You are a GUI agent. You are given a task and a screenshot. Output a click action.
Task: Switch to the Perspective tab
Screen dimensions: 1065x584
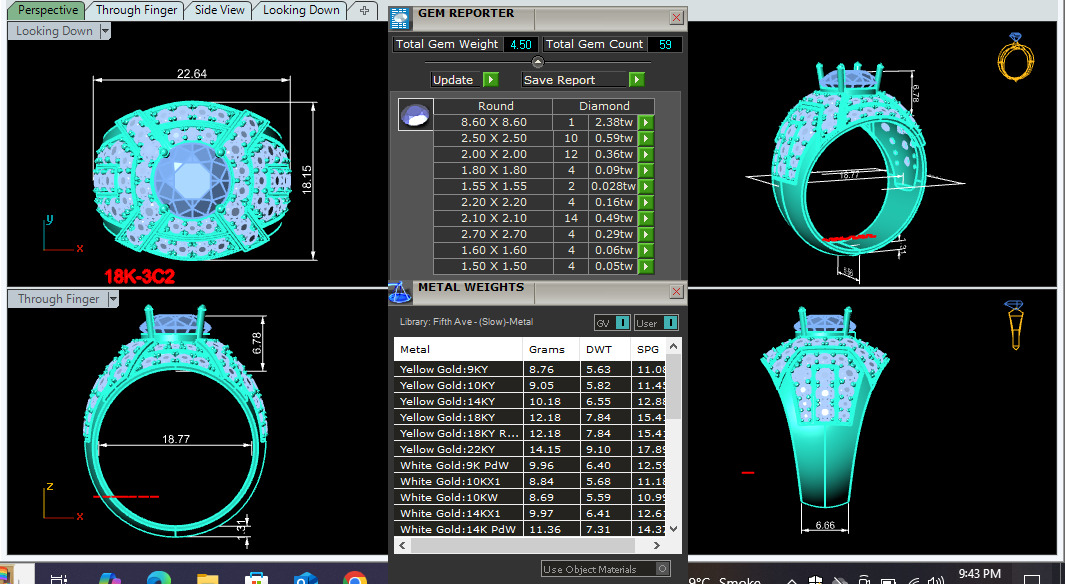pos(46,10)
